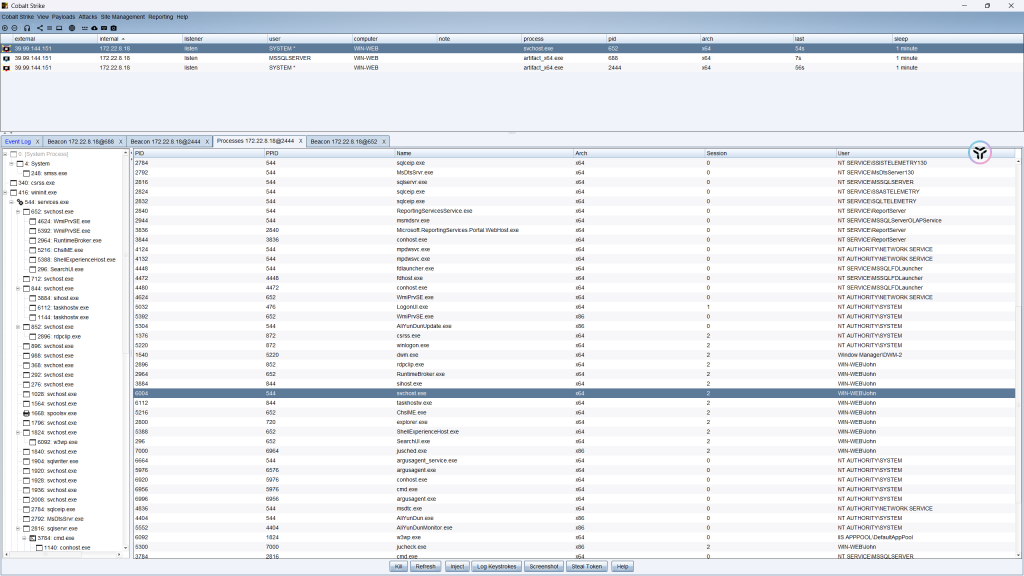Click the Screenshot button
This screenshot has width=1024, height=576.
(x=544, y=566)
